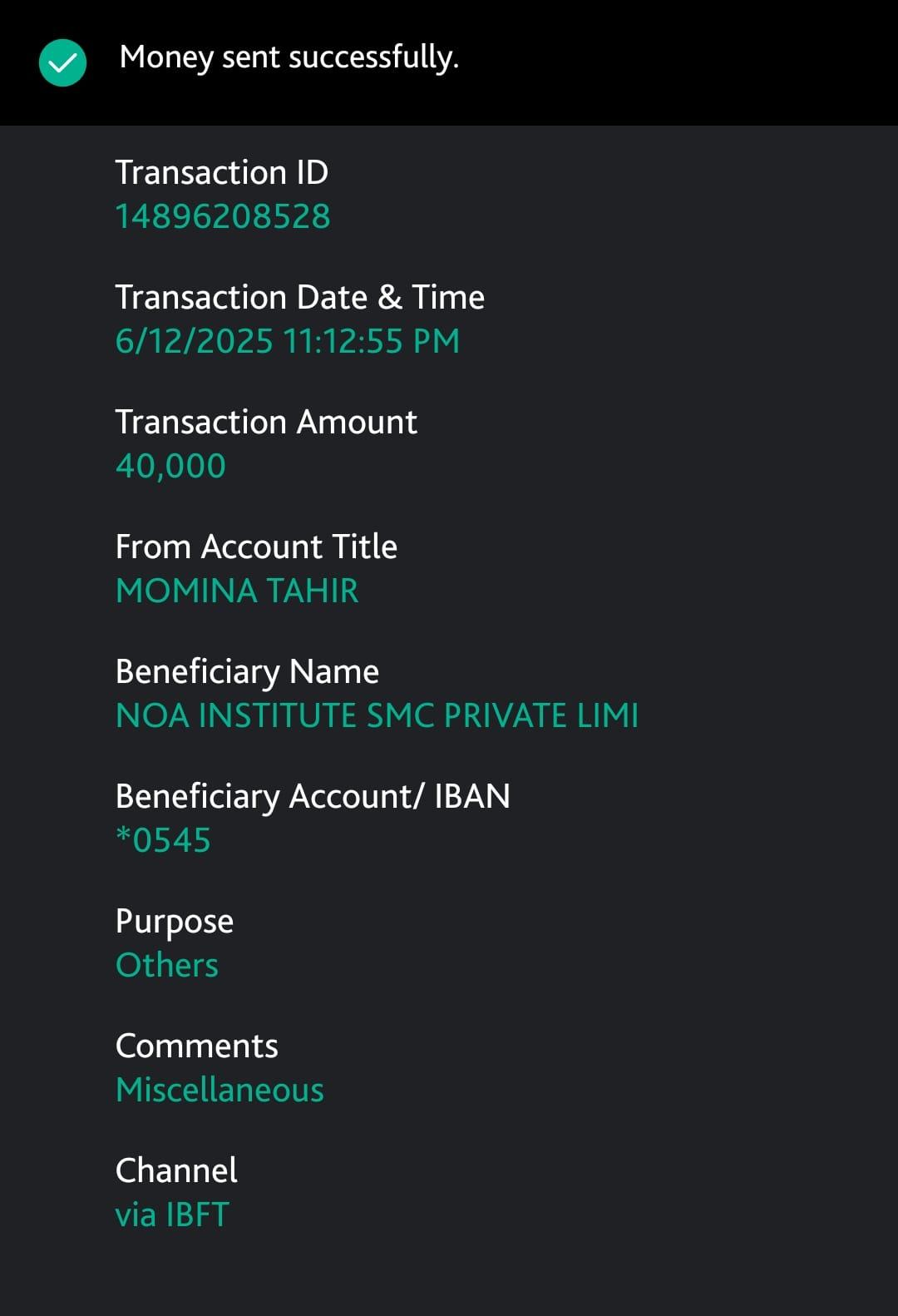
Task: Click the Channel label
Action: (x=176, y=1170)
